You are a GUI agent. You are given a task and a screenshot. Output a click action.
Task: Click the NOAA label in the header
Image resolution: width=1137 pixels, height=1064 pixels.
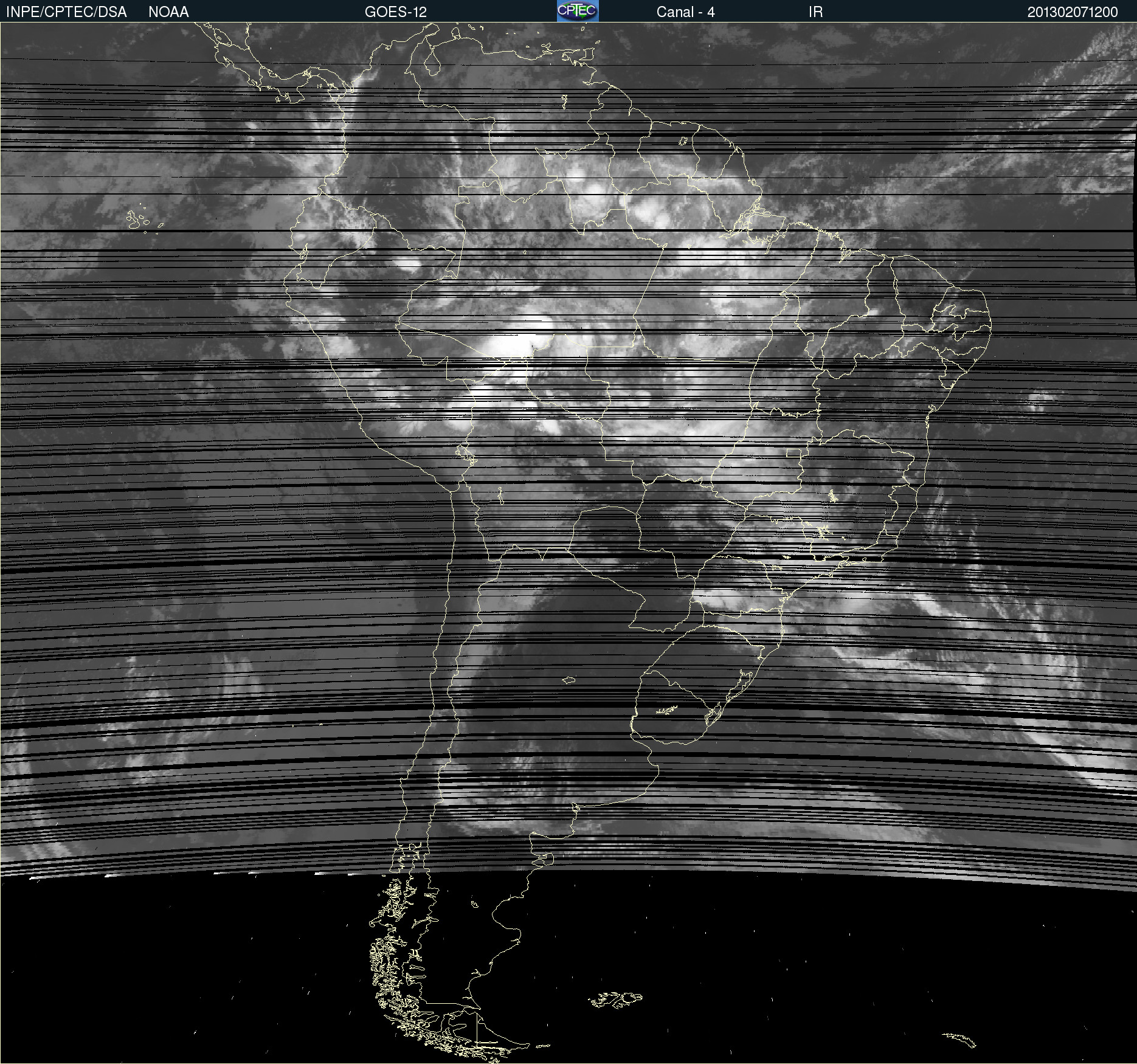[x=168, y=12]
